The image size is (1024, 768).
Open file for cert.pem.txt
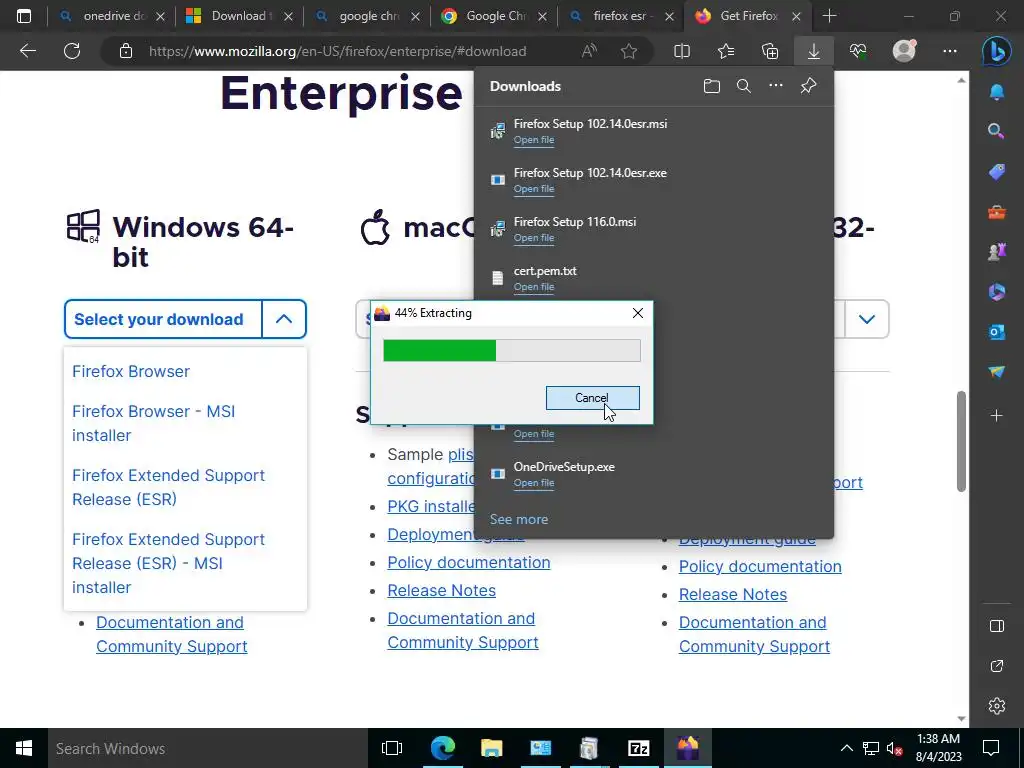coord(534,287)
